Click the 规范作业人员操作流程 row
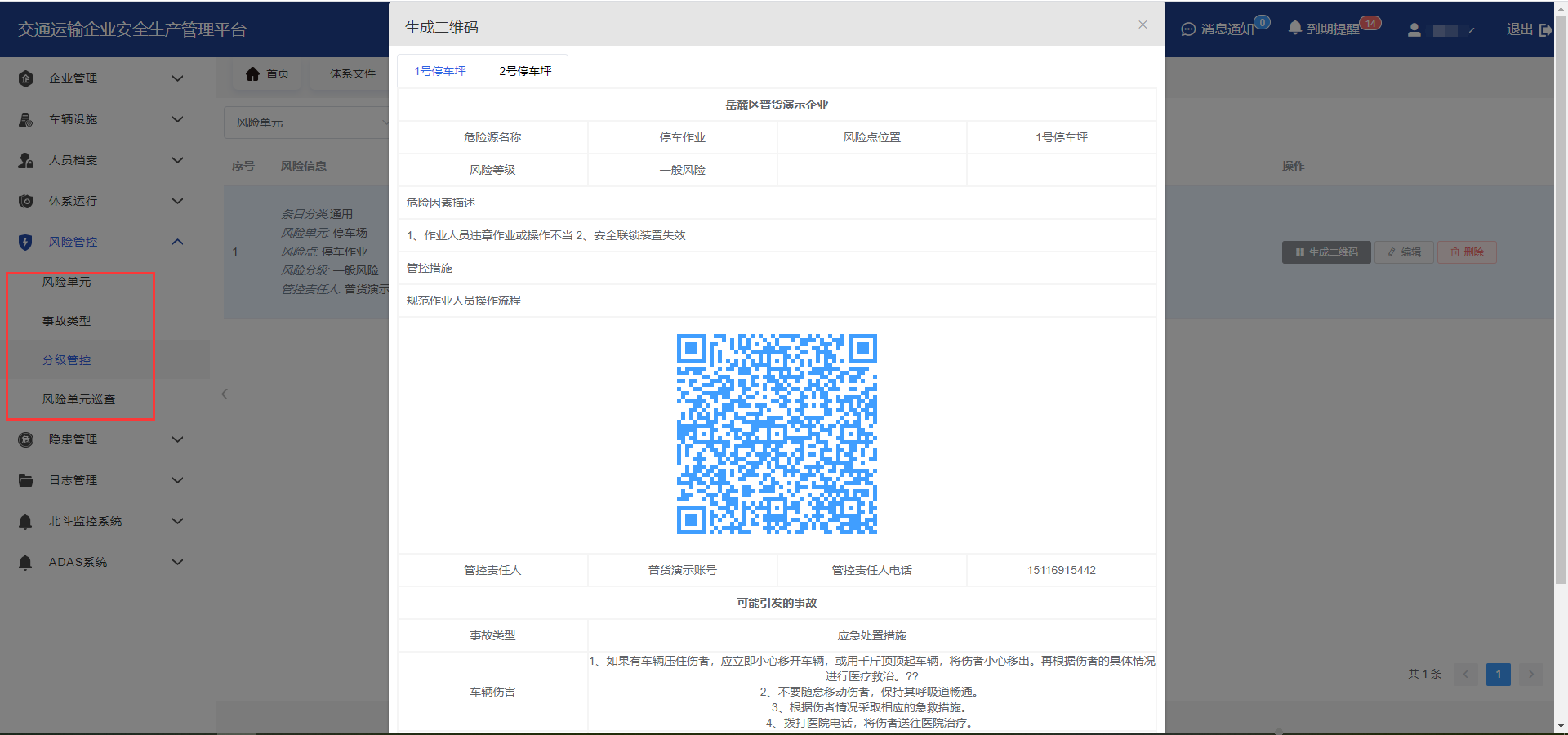 (777, 301)
